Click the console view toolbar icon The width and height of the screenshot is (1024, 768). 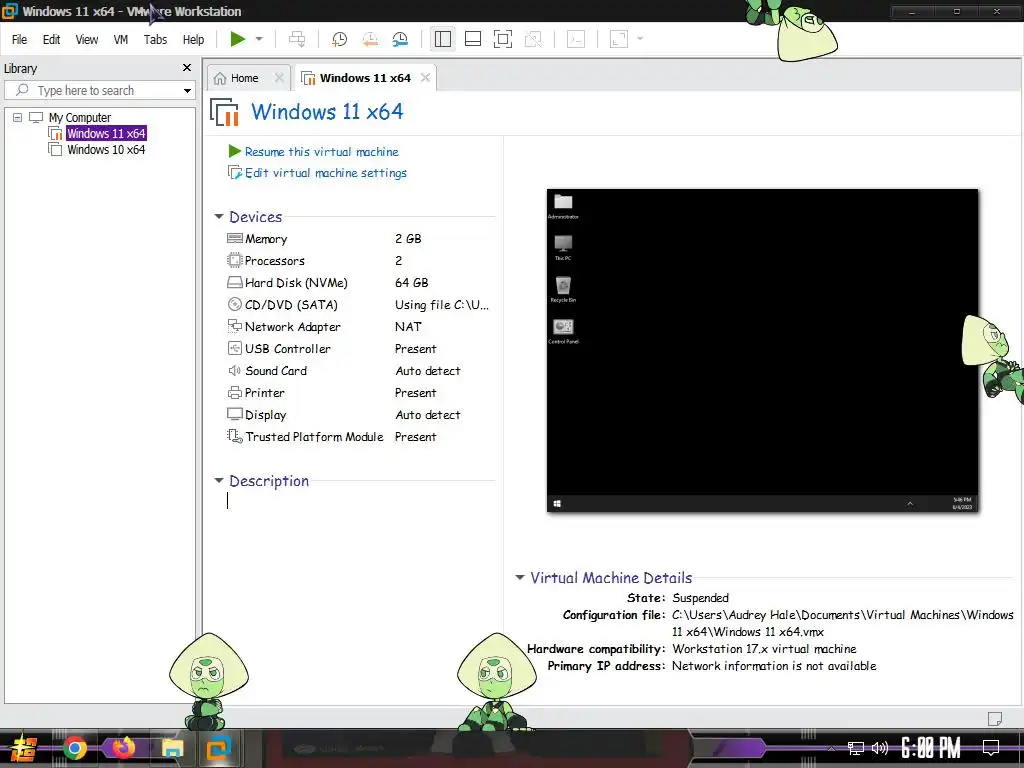576,39
